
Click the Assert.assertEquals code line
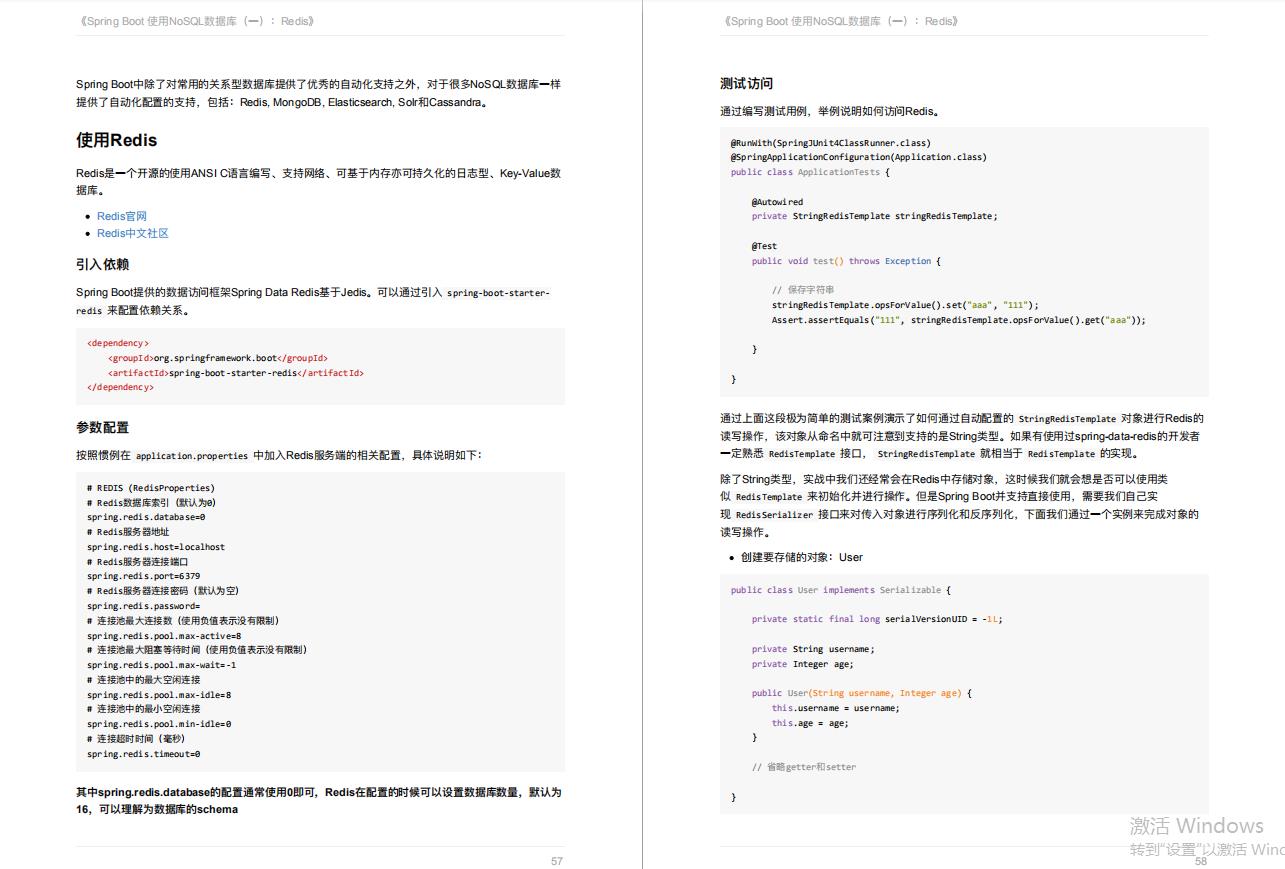point(958,320)
